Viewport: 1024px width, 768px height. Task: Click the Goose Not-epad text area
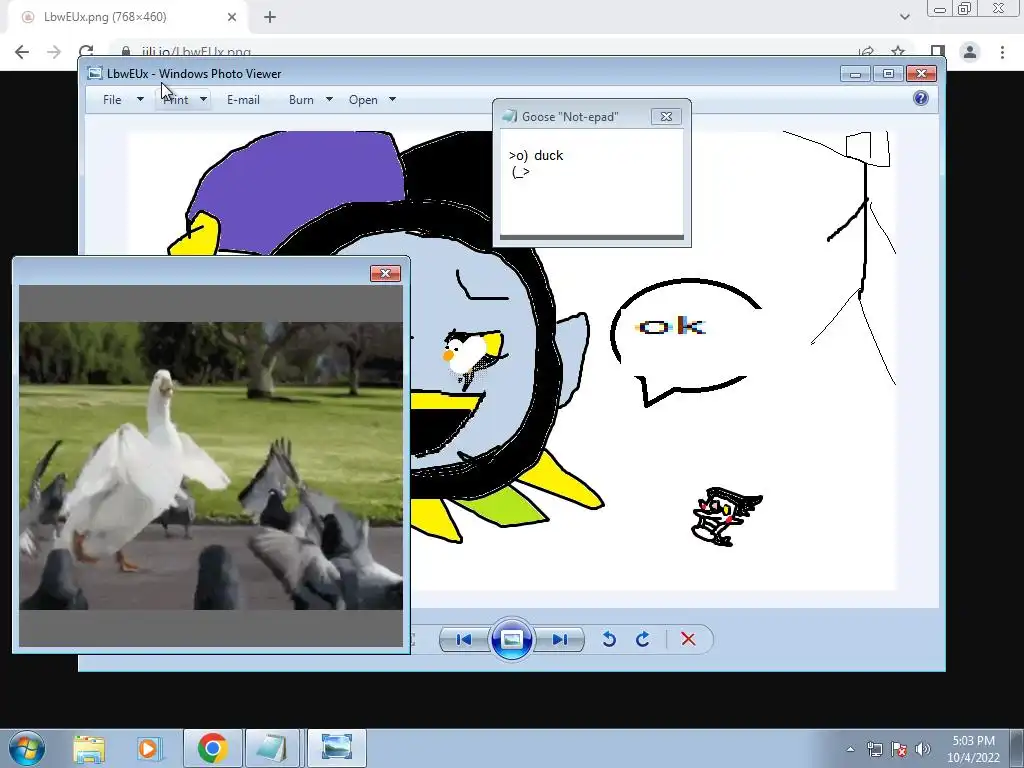(x=592, y=182)
